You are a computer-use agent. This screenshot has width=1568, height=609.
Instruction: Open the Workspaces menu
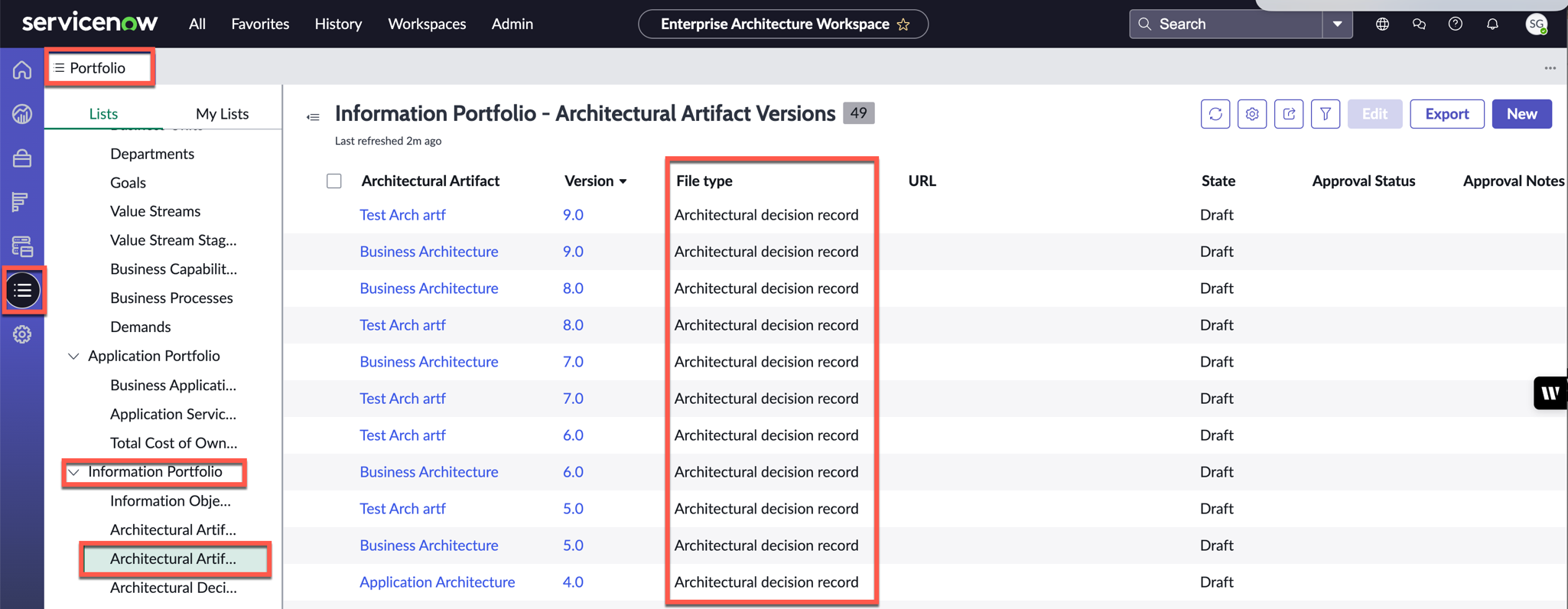point(427,24)
